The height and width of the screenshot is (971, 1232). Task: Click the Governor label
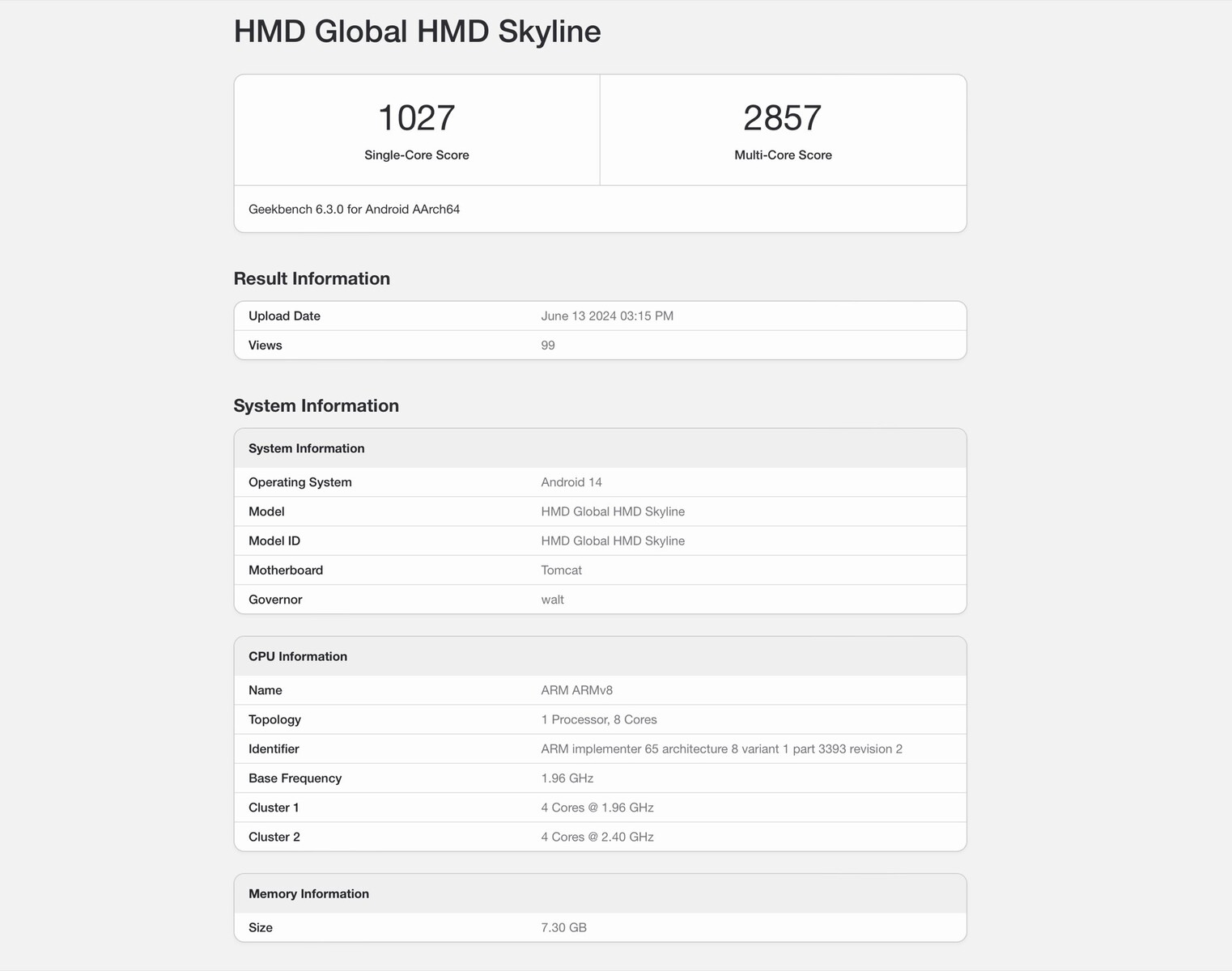point(275,600)
